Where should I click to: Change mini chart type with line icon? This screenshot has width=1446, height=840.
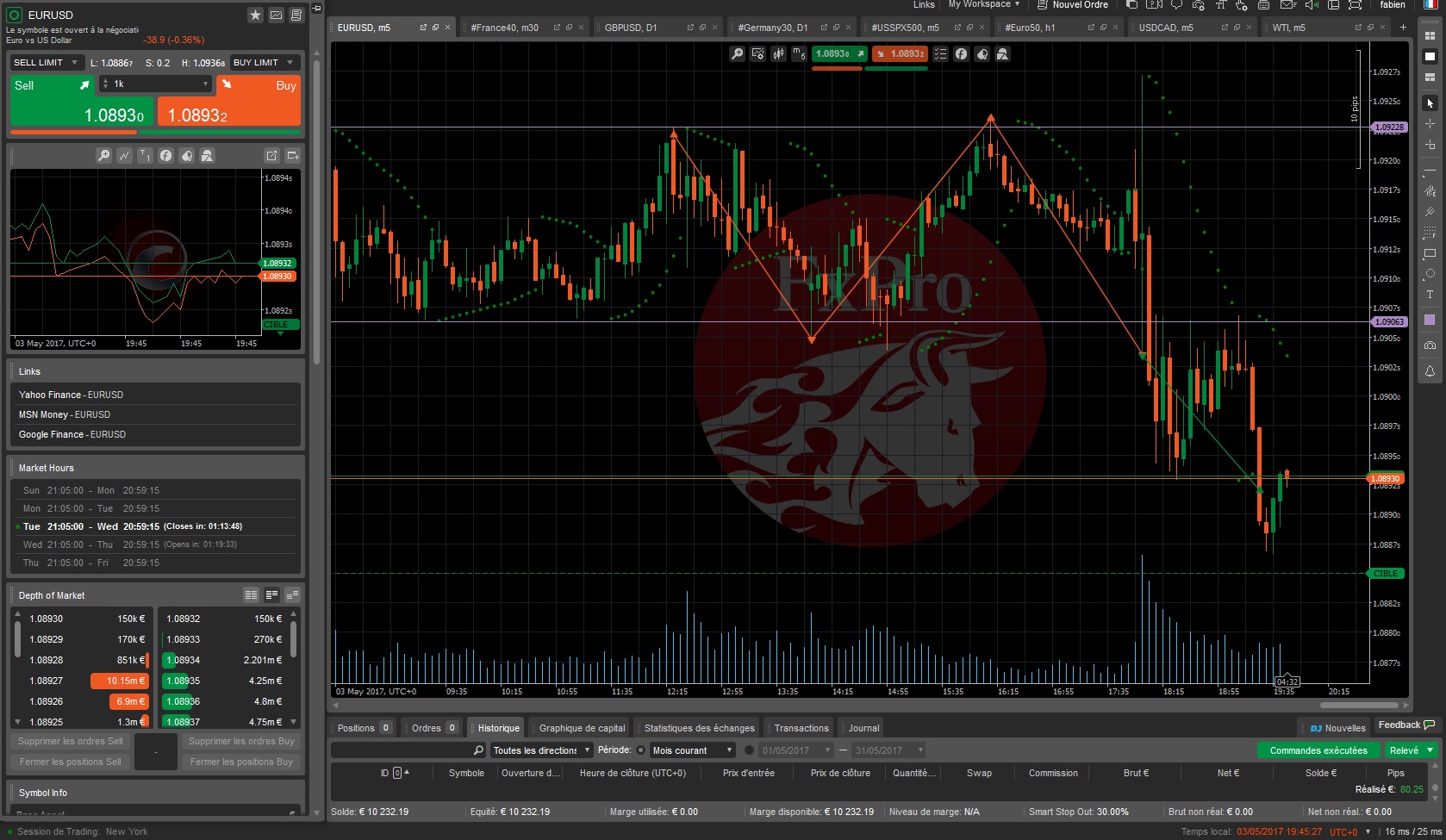124,155
